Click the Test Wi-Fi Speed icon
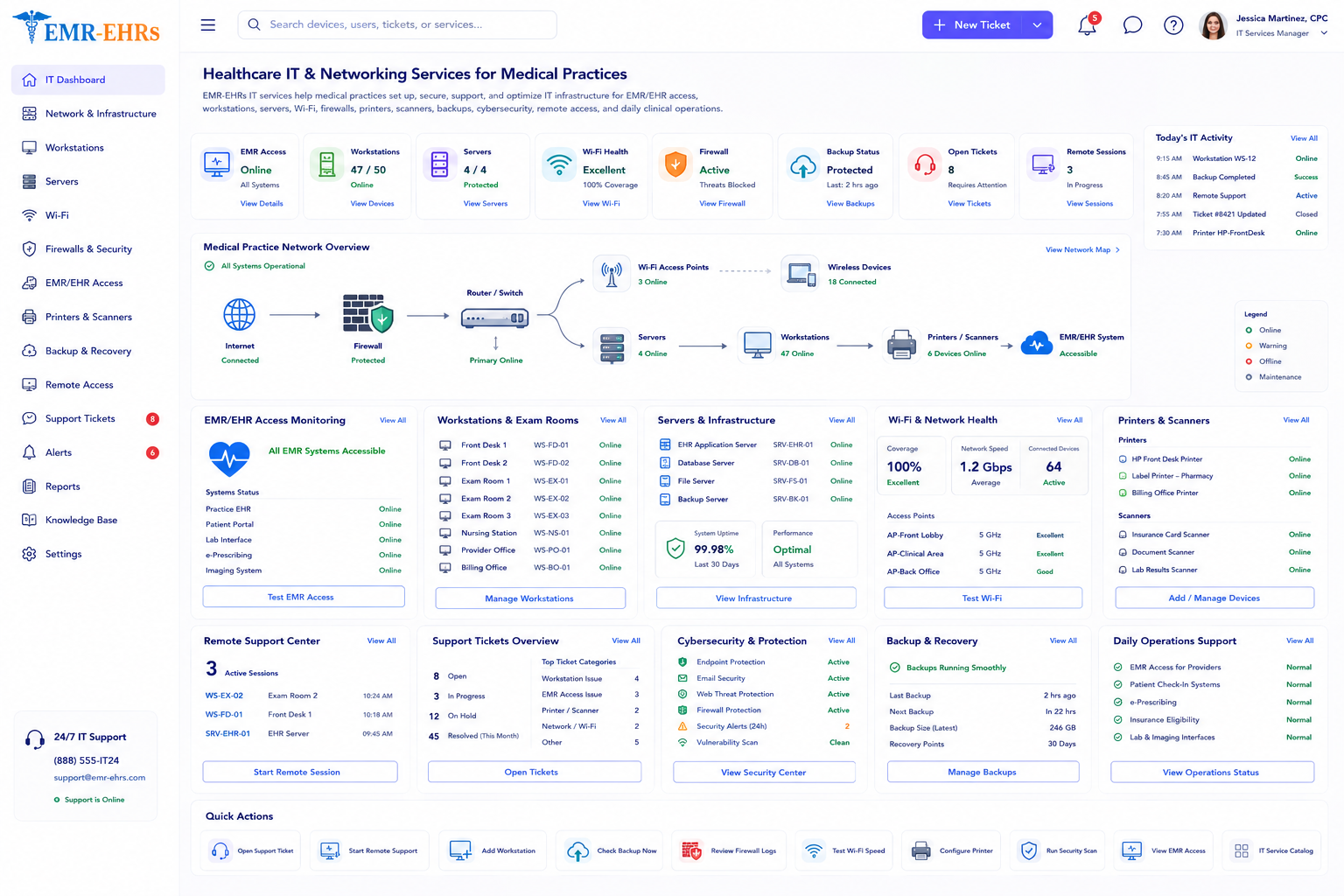Screen dimensions: 1344x896 [814, 850]
